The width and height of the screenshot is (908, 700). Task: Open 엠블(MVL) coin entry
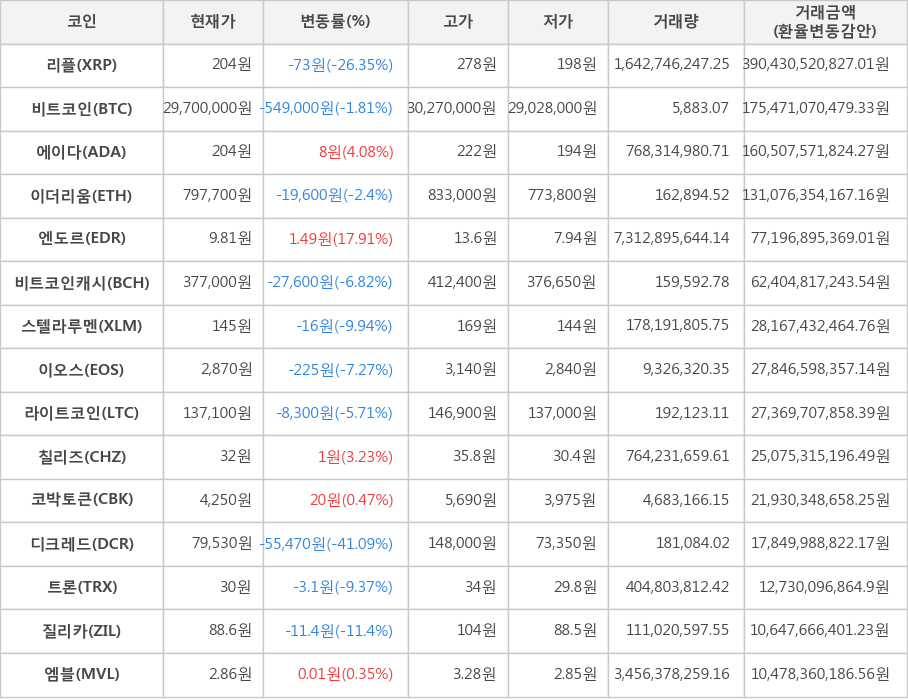[x=82, y=674]
